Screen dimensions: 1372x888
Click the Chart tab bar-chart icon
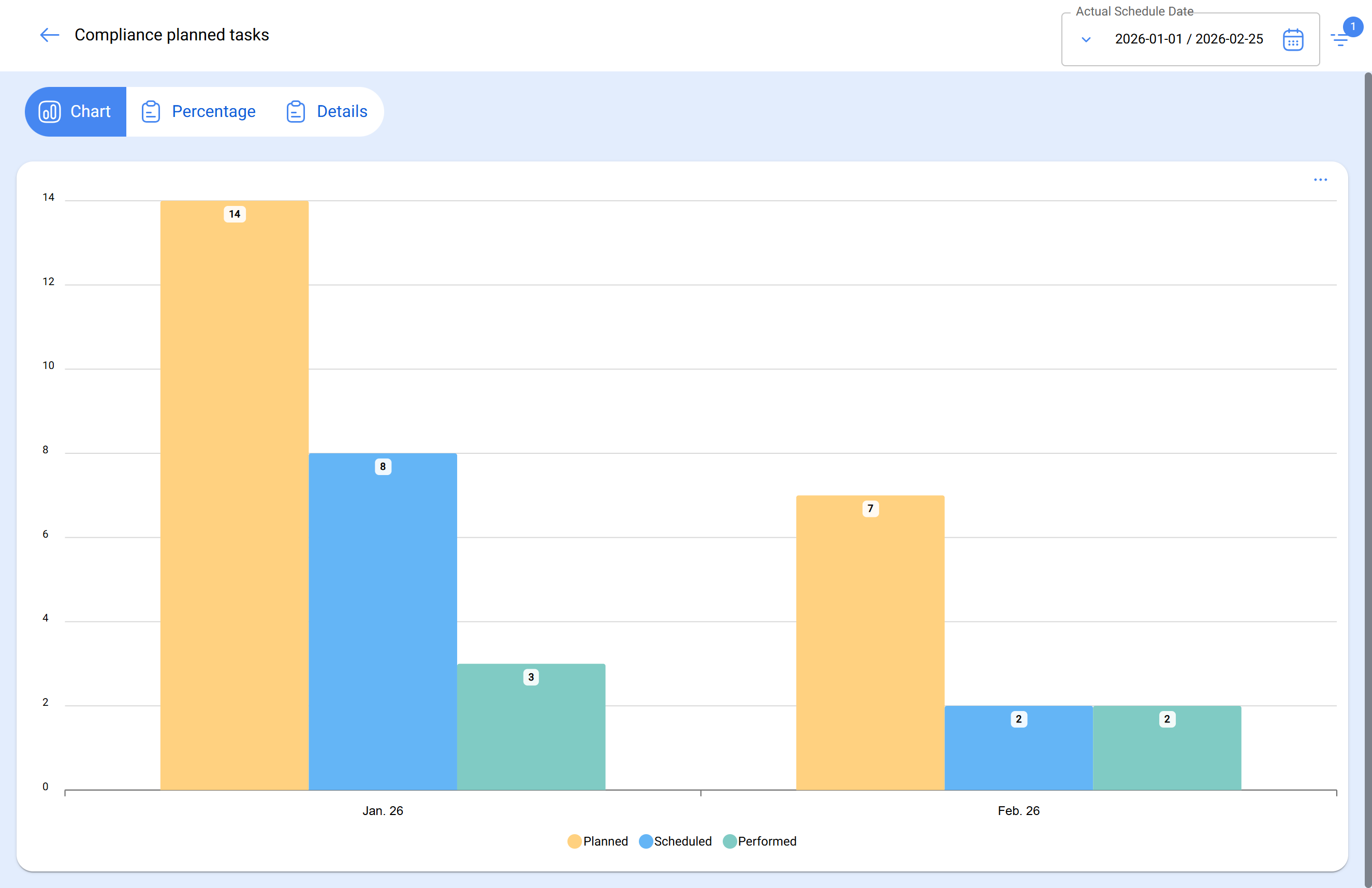(x=50, y=112)
